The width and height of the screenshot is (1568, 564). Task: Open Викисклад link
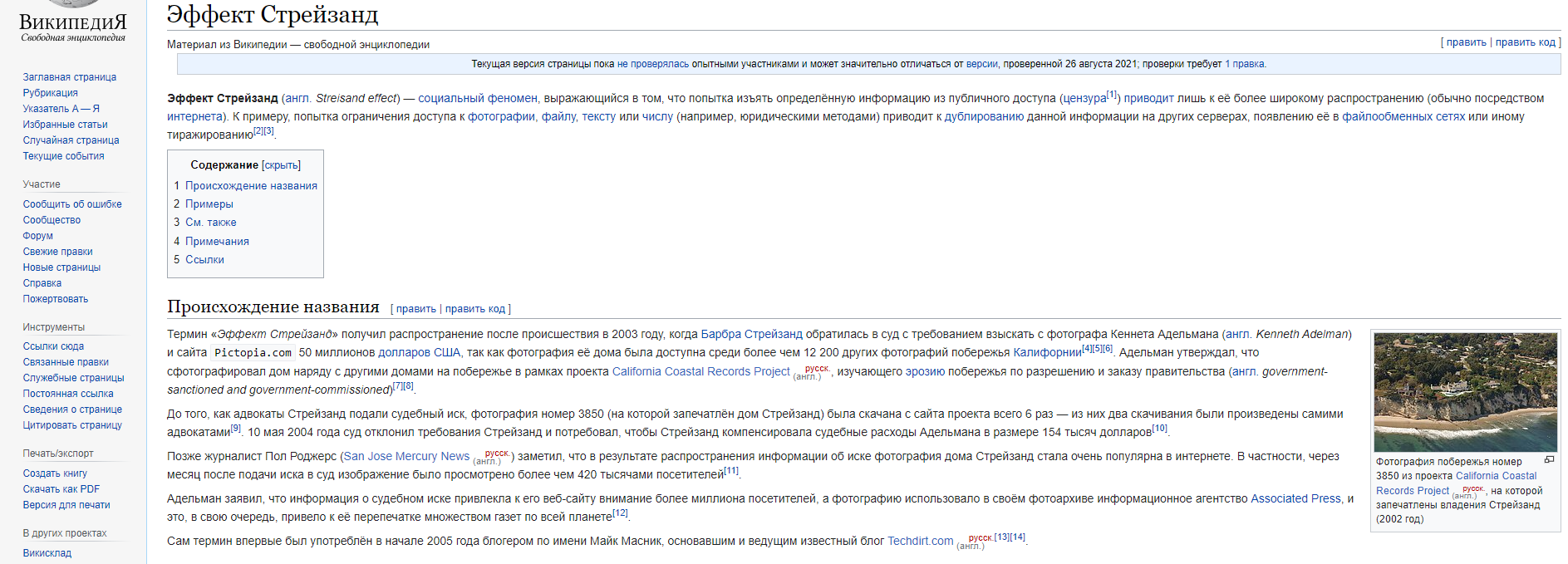tap(47, 553)
